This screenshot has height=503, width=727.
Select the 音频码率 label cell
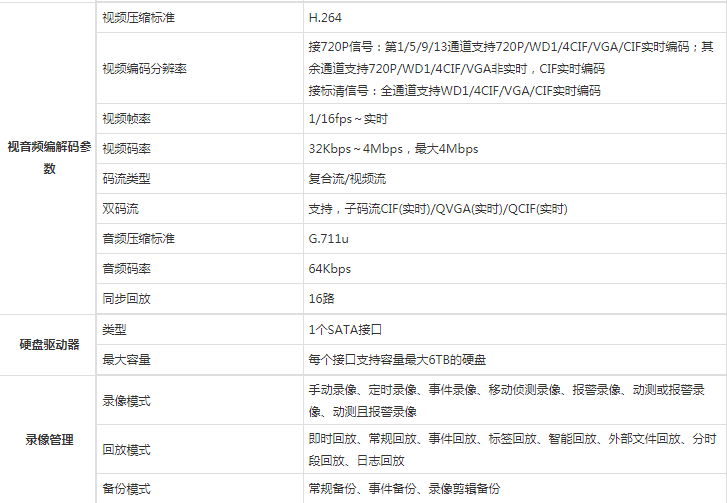(126, 269)
